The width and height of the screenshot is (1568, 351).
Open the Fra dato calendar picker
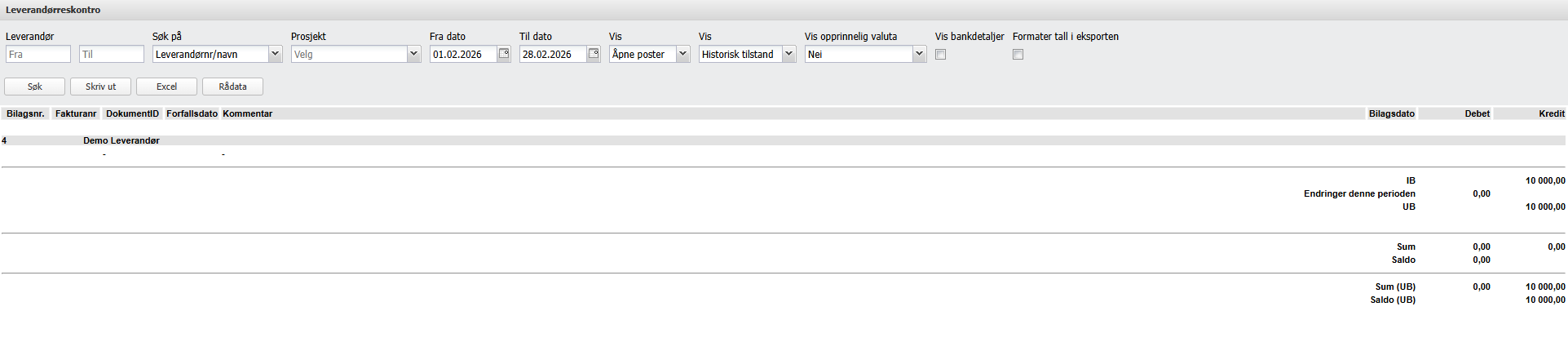(x=504, y=54)
